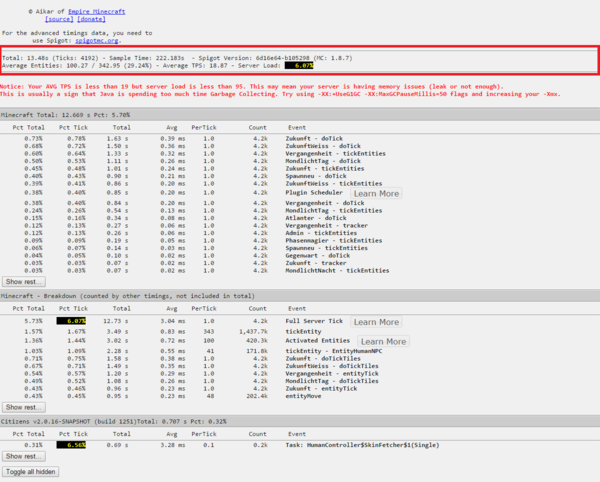Viewport: 600px width, 482px height.
Task: Click the '1,437.7k' count value
Action: pos(253,332)
